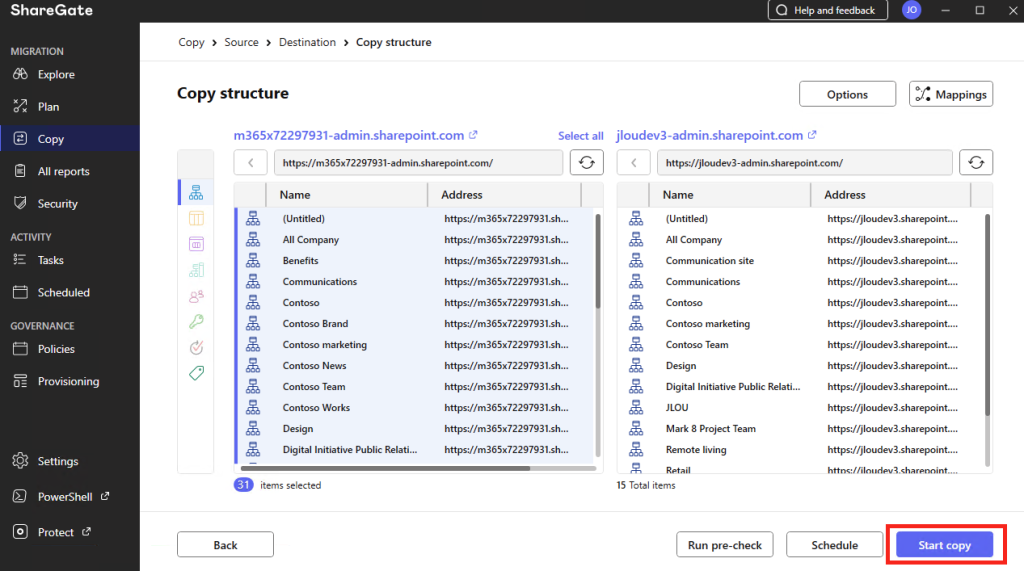Screen dimensions: 1024x571
Task: Go to Copy breadcrumb
Action: (191, 42)
